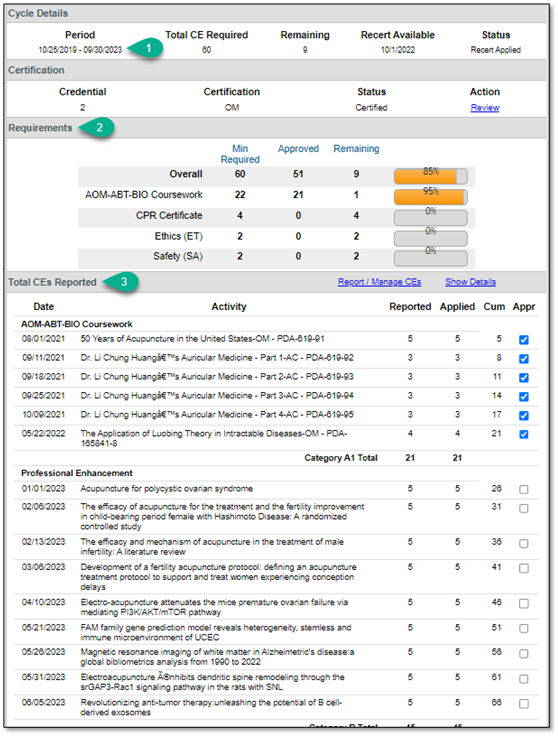This screenshot has width=558, height=736.
Task: Check the 02/06/2023 Hashimoto Disease study checkbox
Action: point(524,508)
